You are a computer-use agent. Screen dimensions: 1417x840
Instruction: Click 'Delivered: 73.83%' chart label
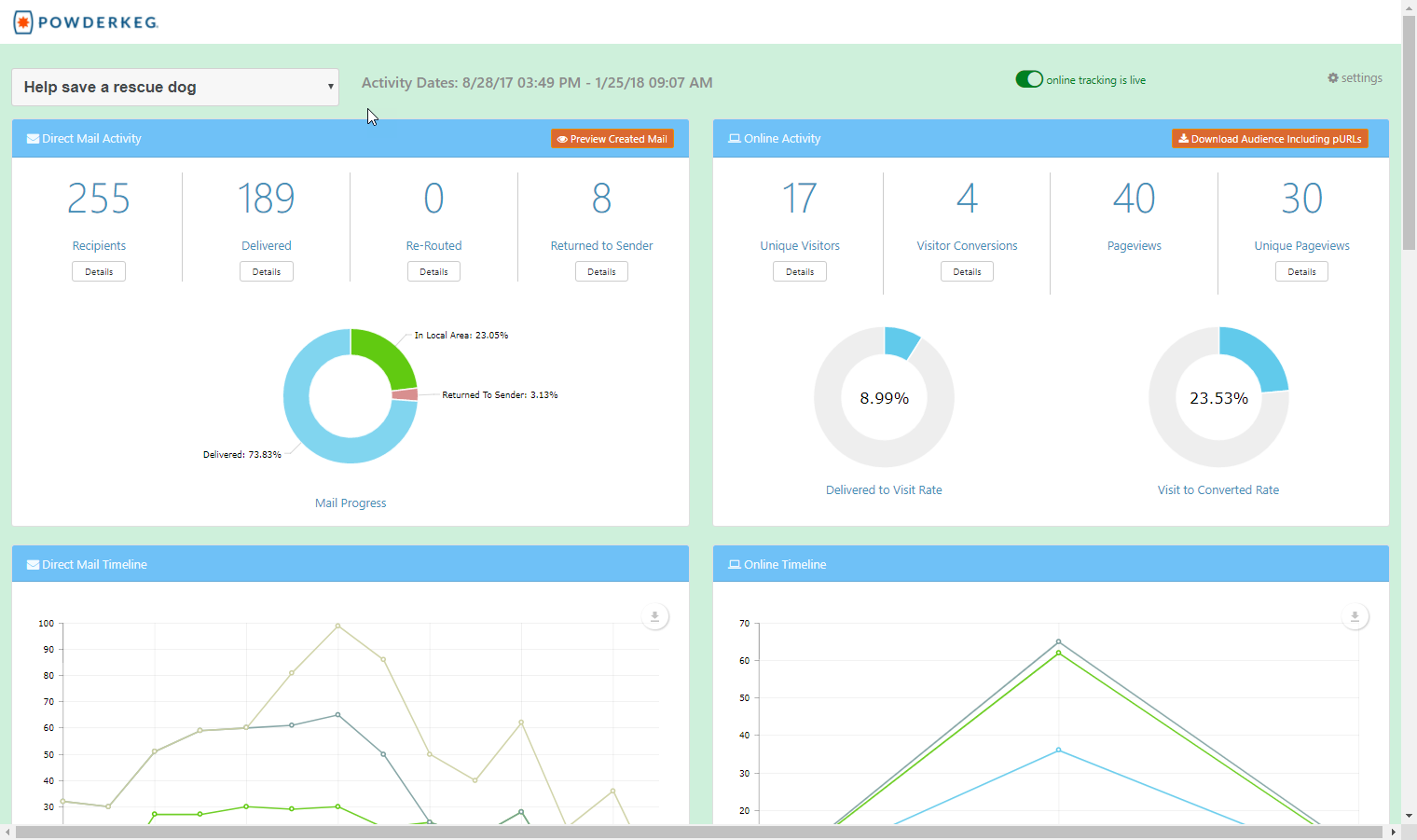pos(242,454)
